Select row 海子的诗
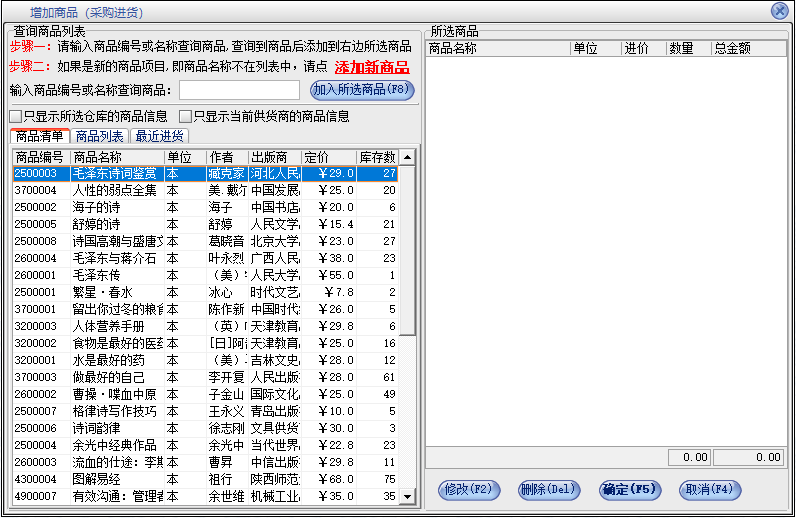This screenshot has width=796, height=518. click(x=205, y=207)
